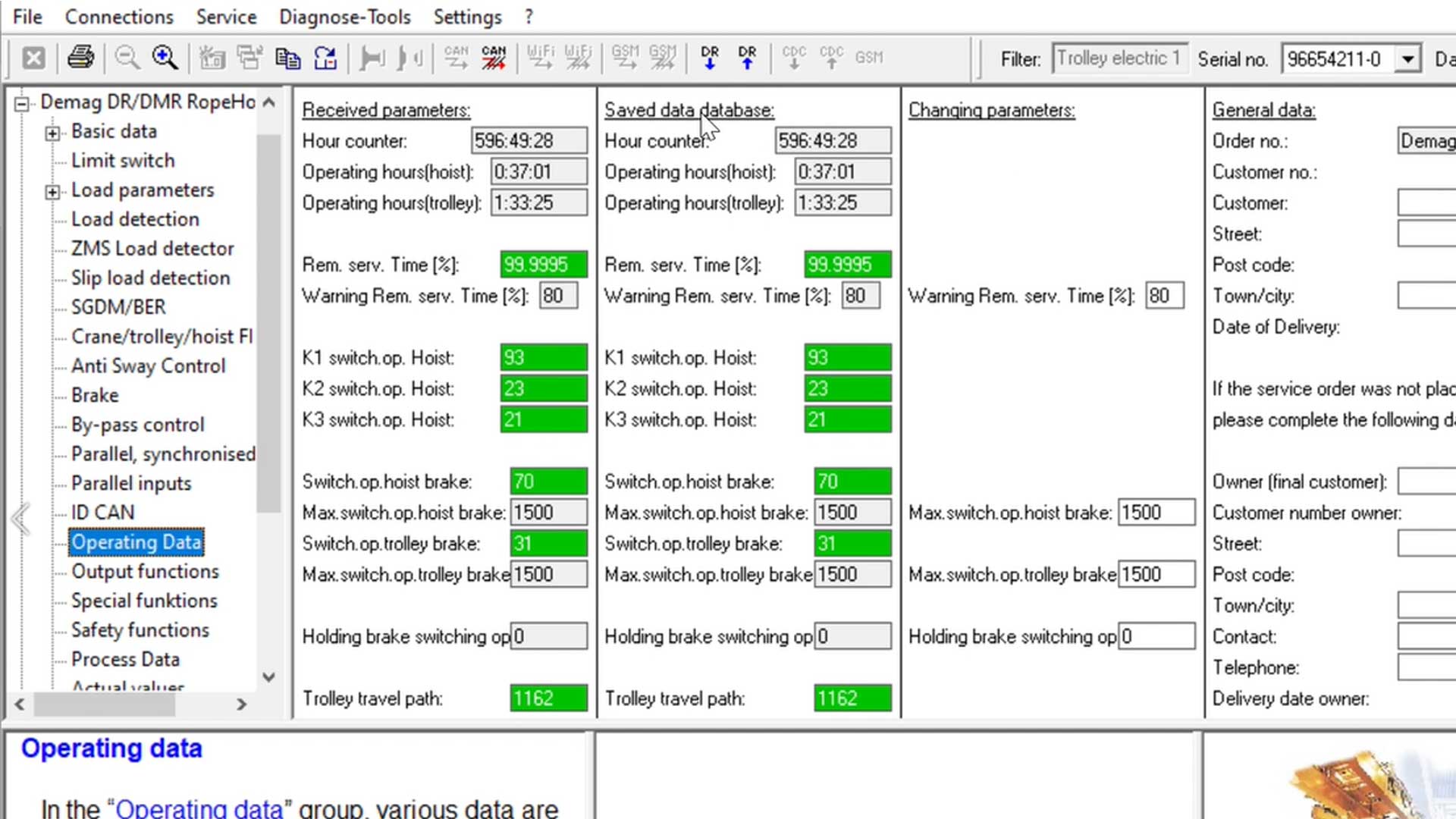Select Output functions in the tree

145,572
